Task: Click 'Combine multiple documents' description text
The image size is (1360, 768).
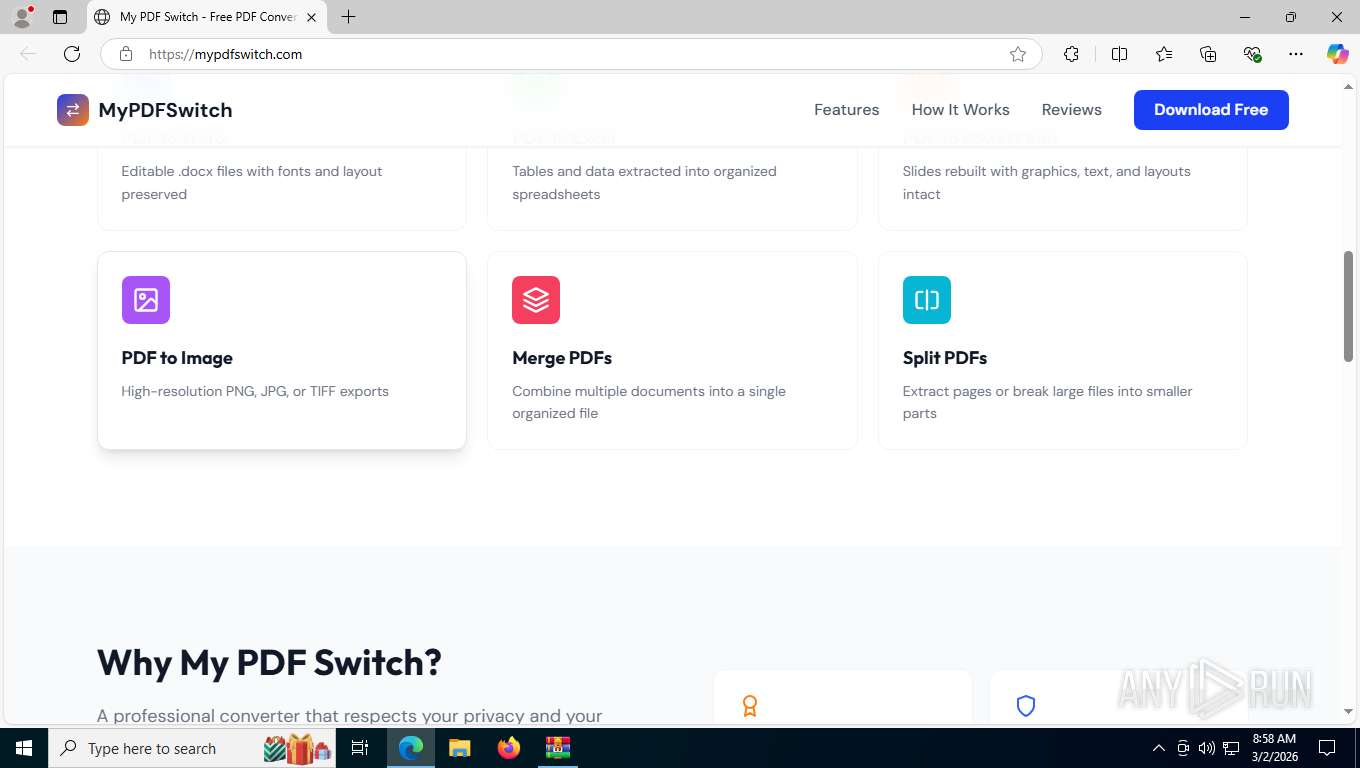Action: click(649, 402)
